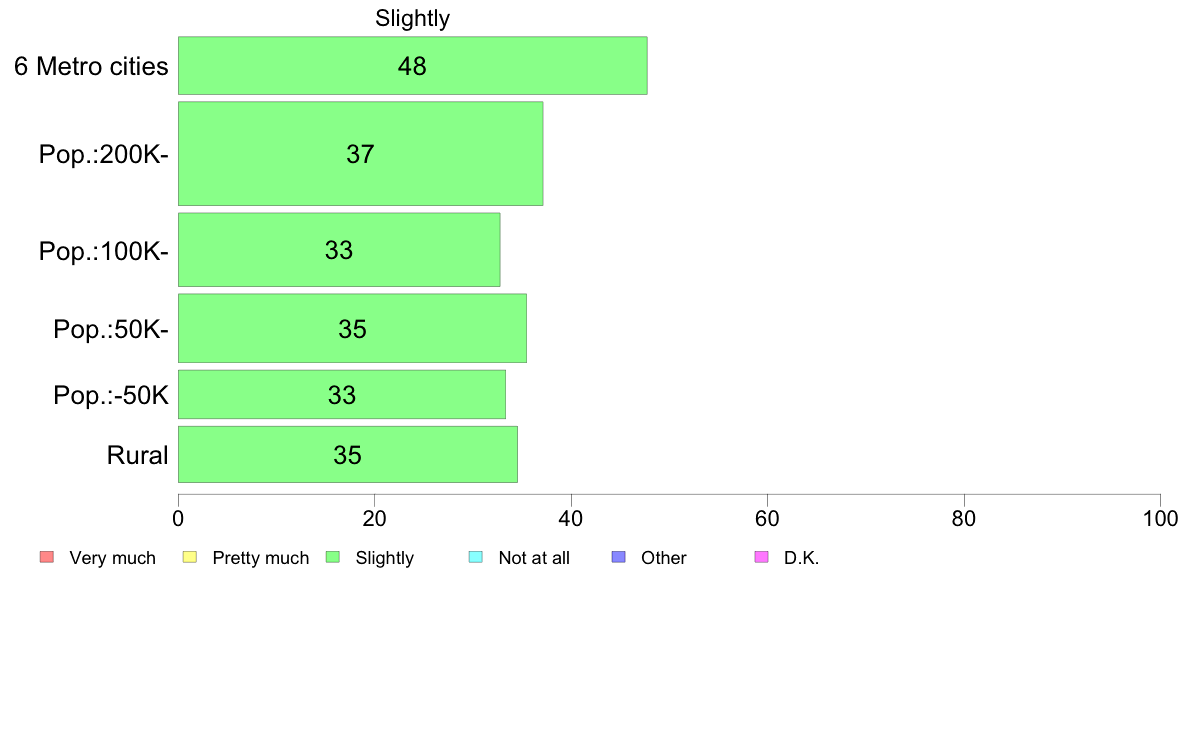
Task: Select the Pop.:50K- bar
Action: pyautogui.click(x=352, y=328)
